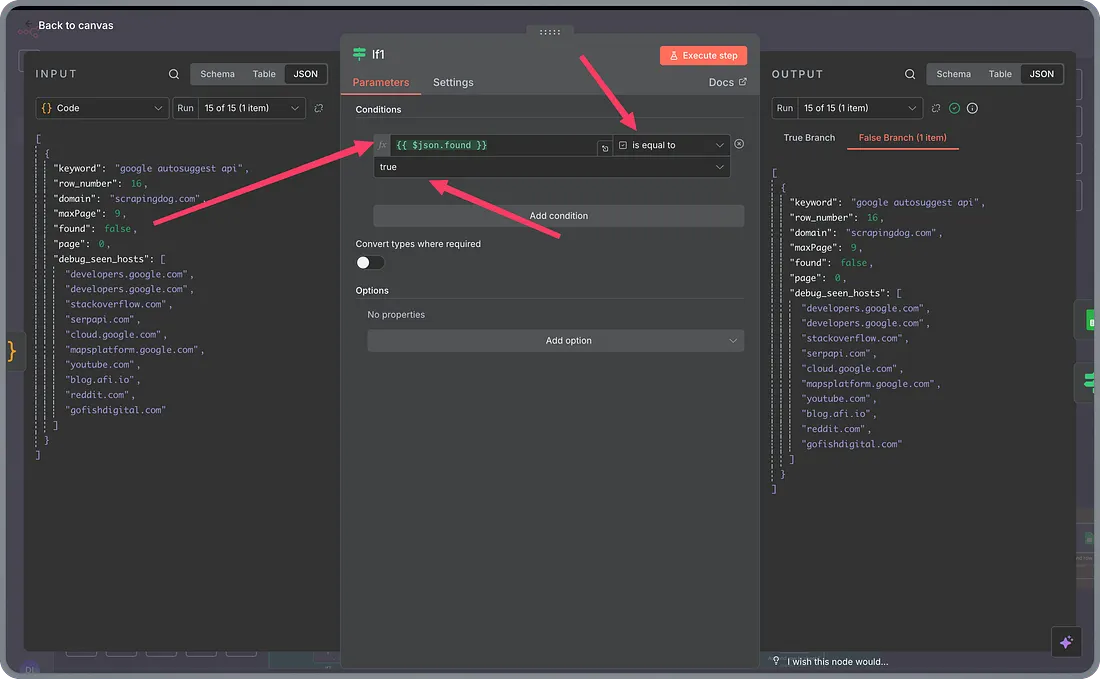The height and width of the screenshot is (679, 1100).
Task: Click the previous Code node icon on left edge
Action: (x=12, y=351)
